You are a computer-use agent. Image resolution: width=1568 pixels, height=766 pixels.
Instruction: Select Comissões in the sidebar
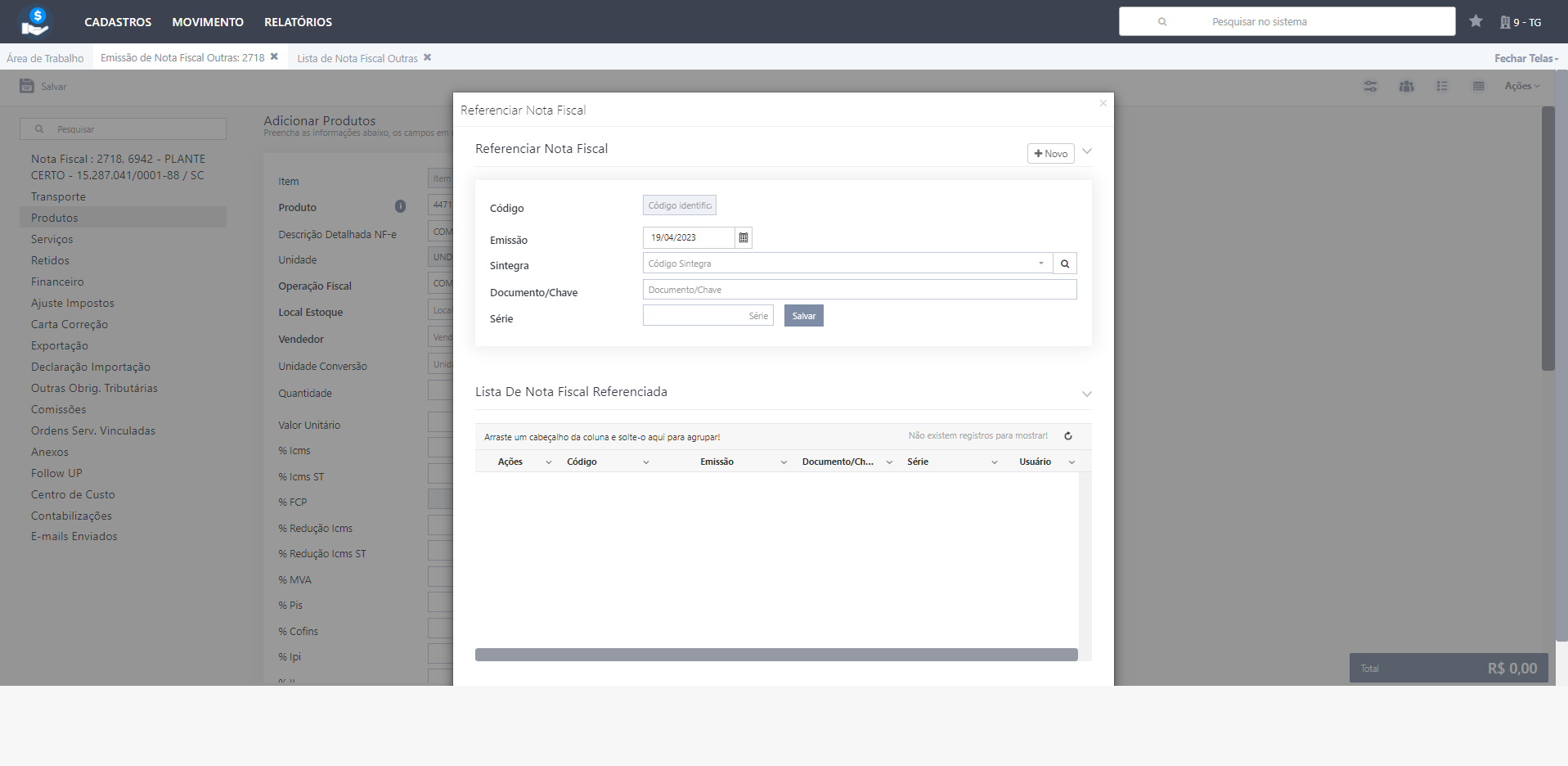coord(59,409)
